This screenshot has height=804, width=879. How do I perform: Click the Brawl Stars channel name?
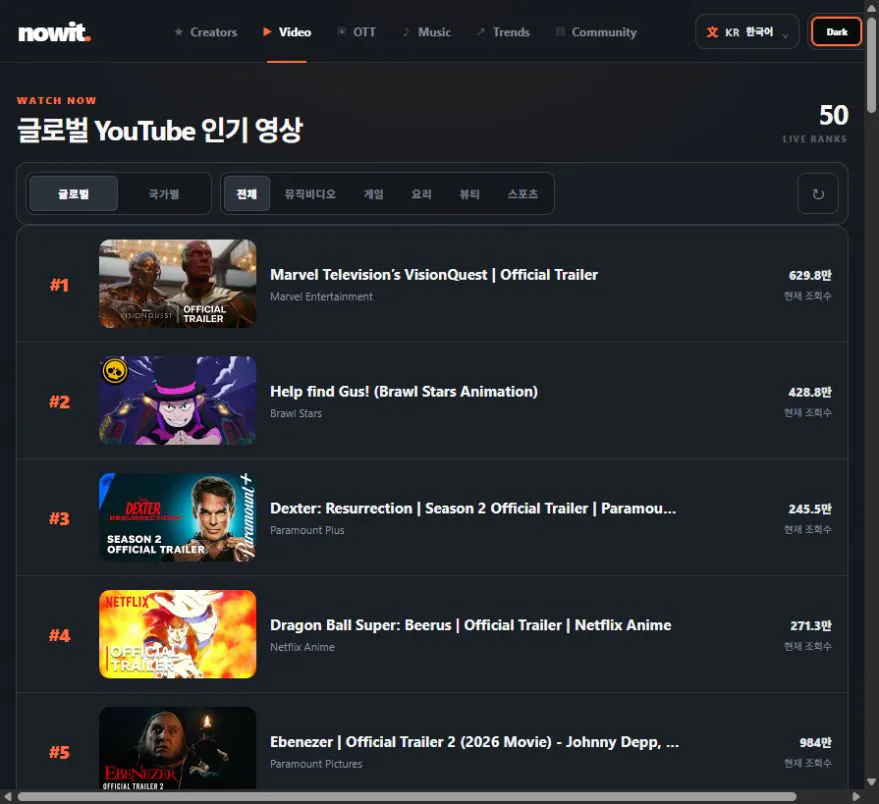pyautogui.click(x=296, y=413)
